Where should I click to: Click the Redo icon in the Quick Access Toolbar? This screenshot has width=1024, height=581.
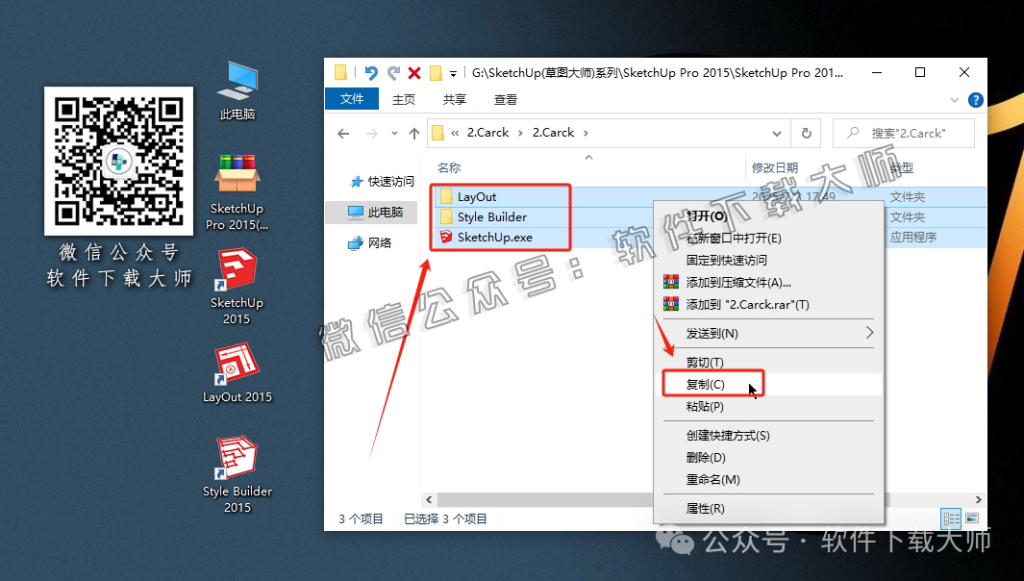394,72
